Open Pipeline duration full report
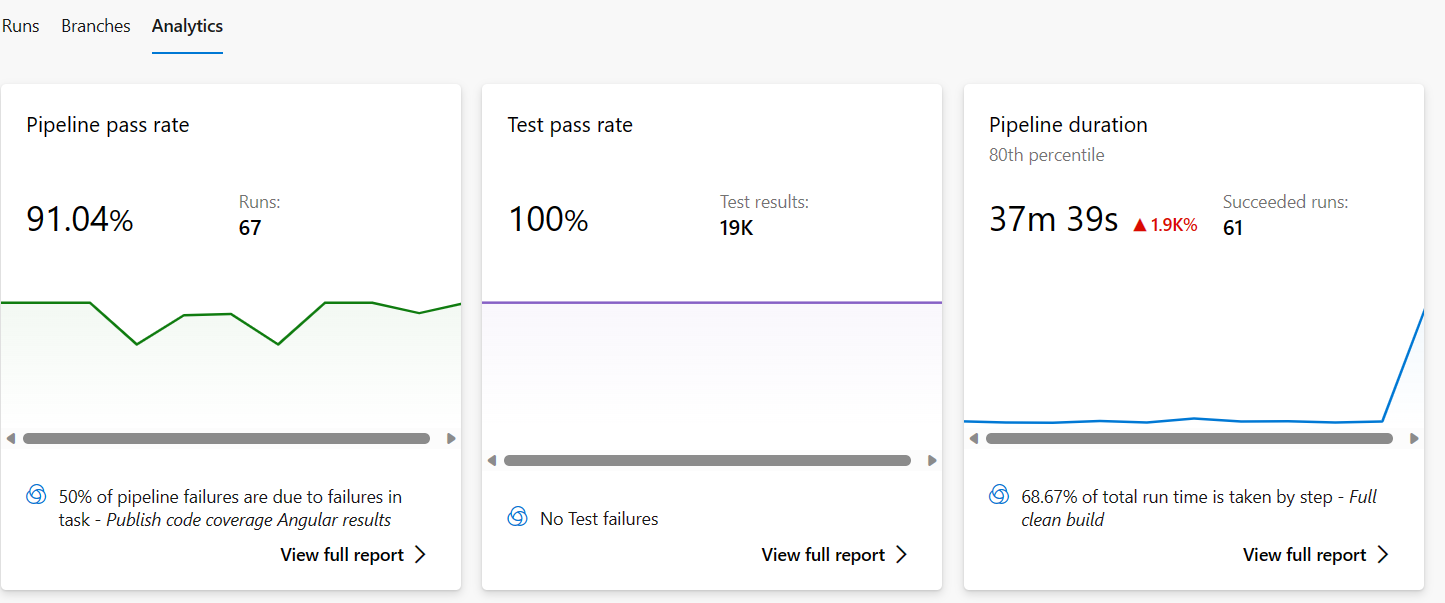This screenshot has height=603, width=1445. (x=1306, y=554)
